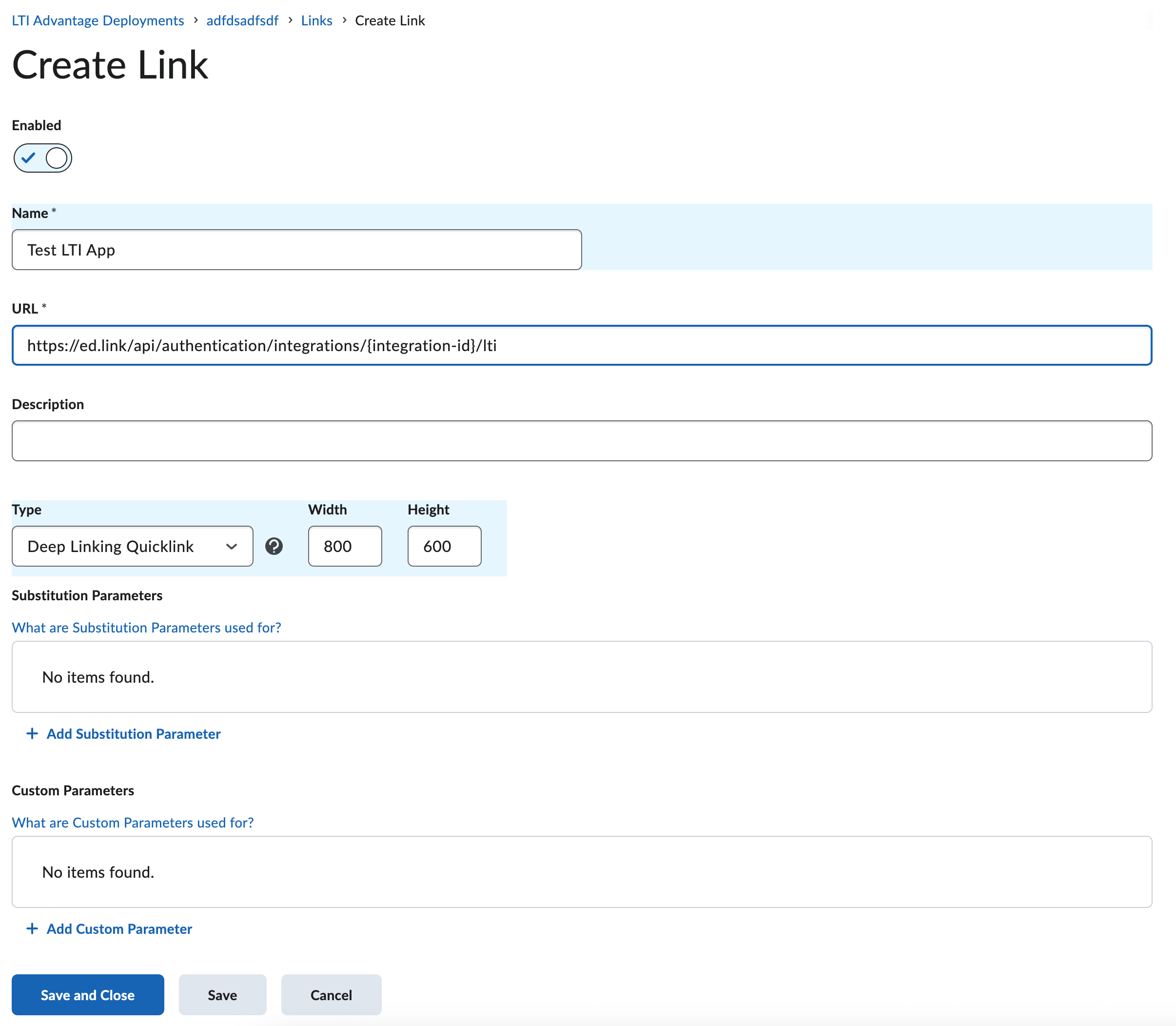
Task: Click the Save button
Action: tap(222, 995)
